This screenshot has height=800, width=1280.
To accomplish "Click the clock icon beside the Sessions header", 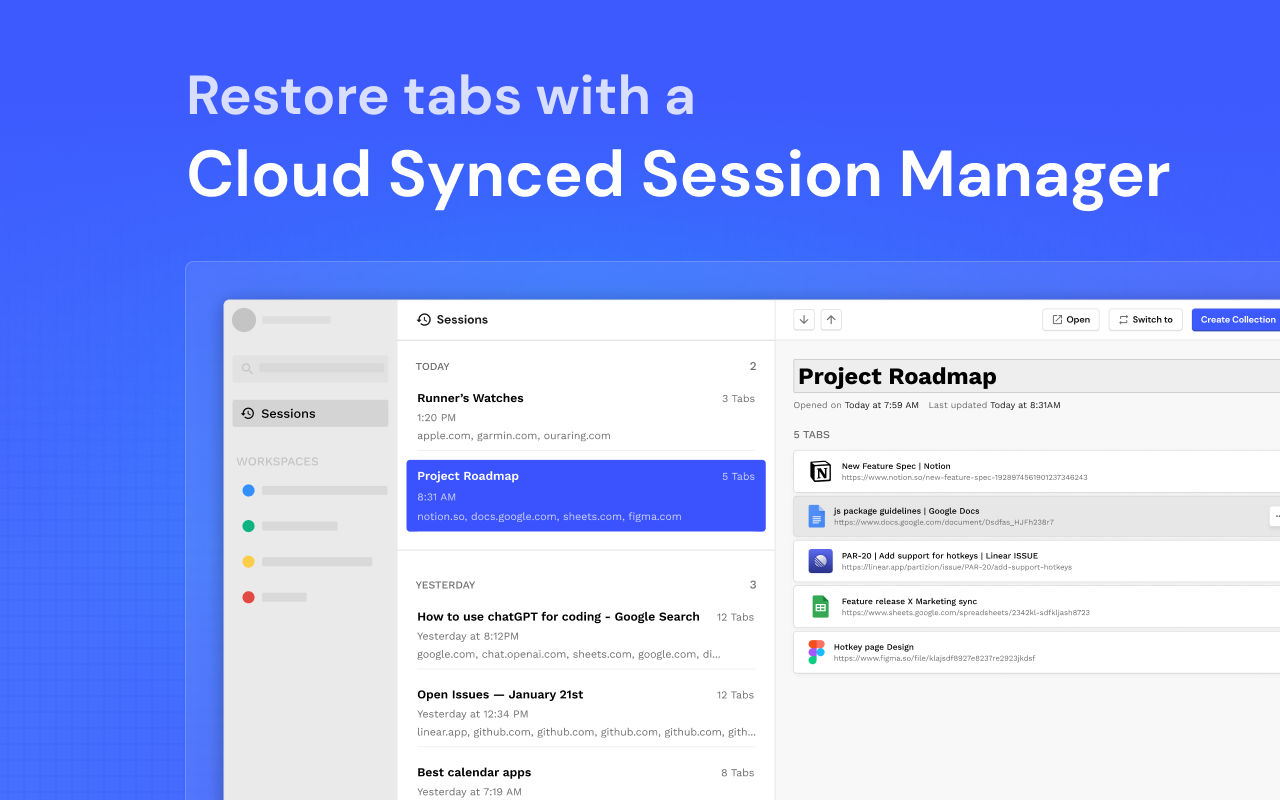I will click(423, 319).
